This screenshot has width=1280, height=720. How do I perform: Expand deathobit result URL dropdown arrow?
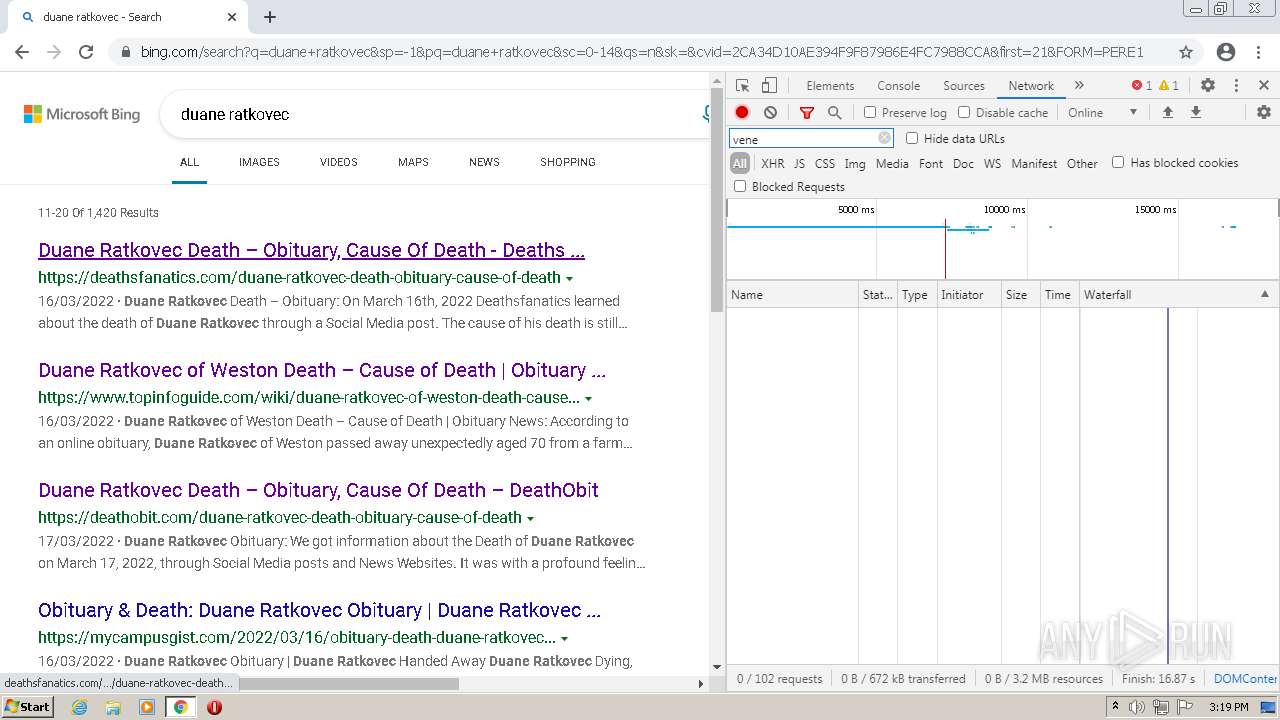[530, 518]
